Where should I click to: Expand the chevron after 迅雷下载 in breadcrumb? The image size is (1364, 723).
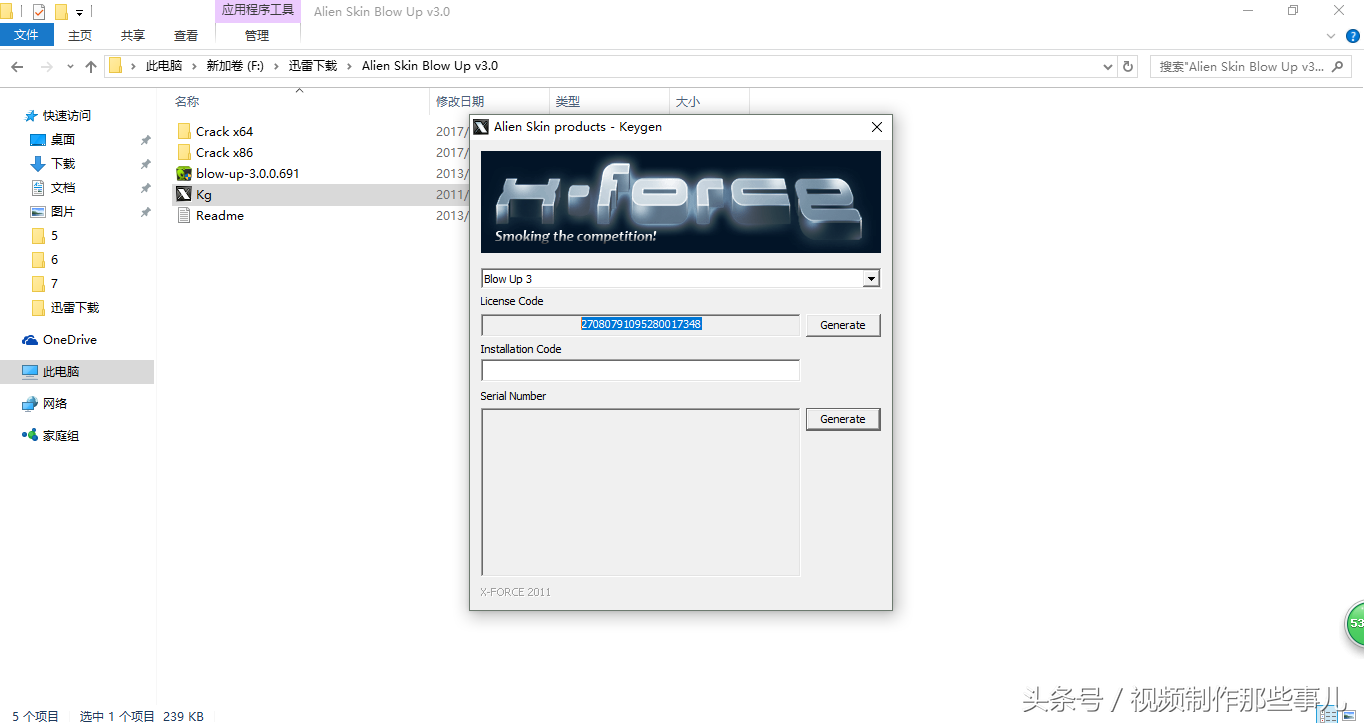(349, 66)
